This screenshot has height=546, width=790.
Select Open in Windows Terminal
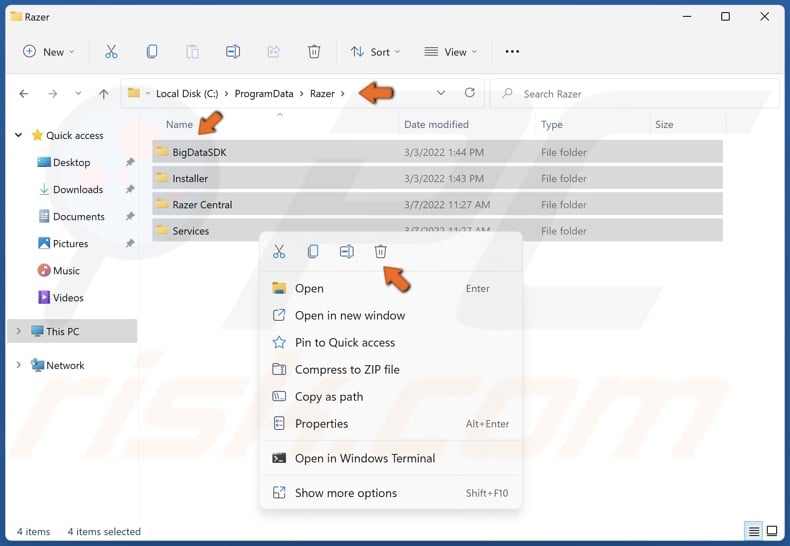[x=390, y=458]
